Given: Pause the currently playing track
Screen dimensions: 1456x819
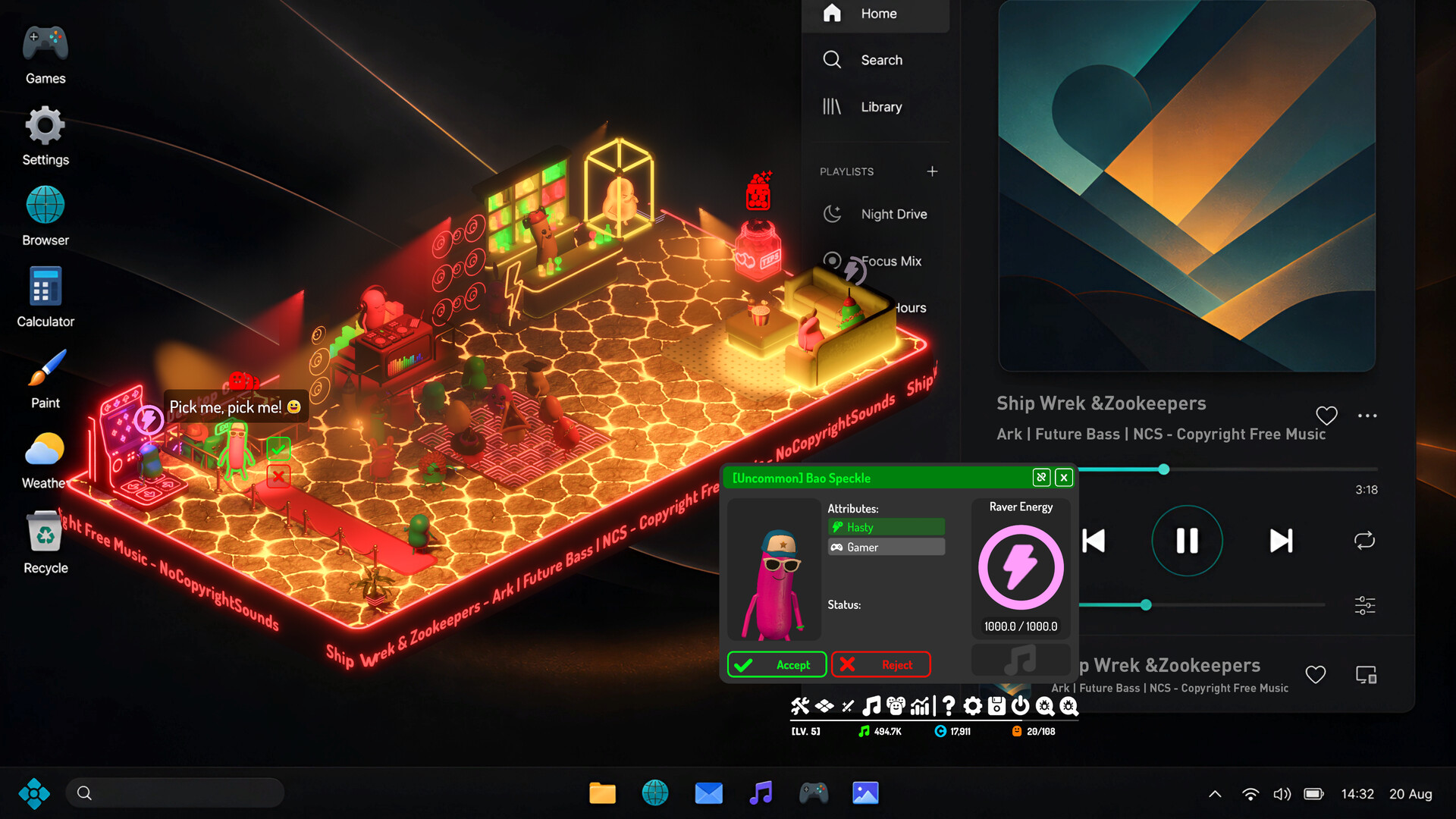Looking at the screenshot, I should [x=1187, y=541].
